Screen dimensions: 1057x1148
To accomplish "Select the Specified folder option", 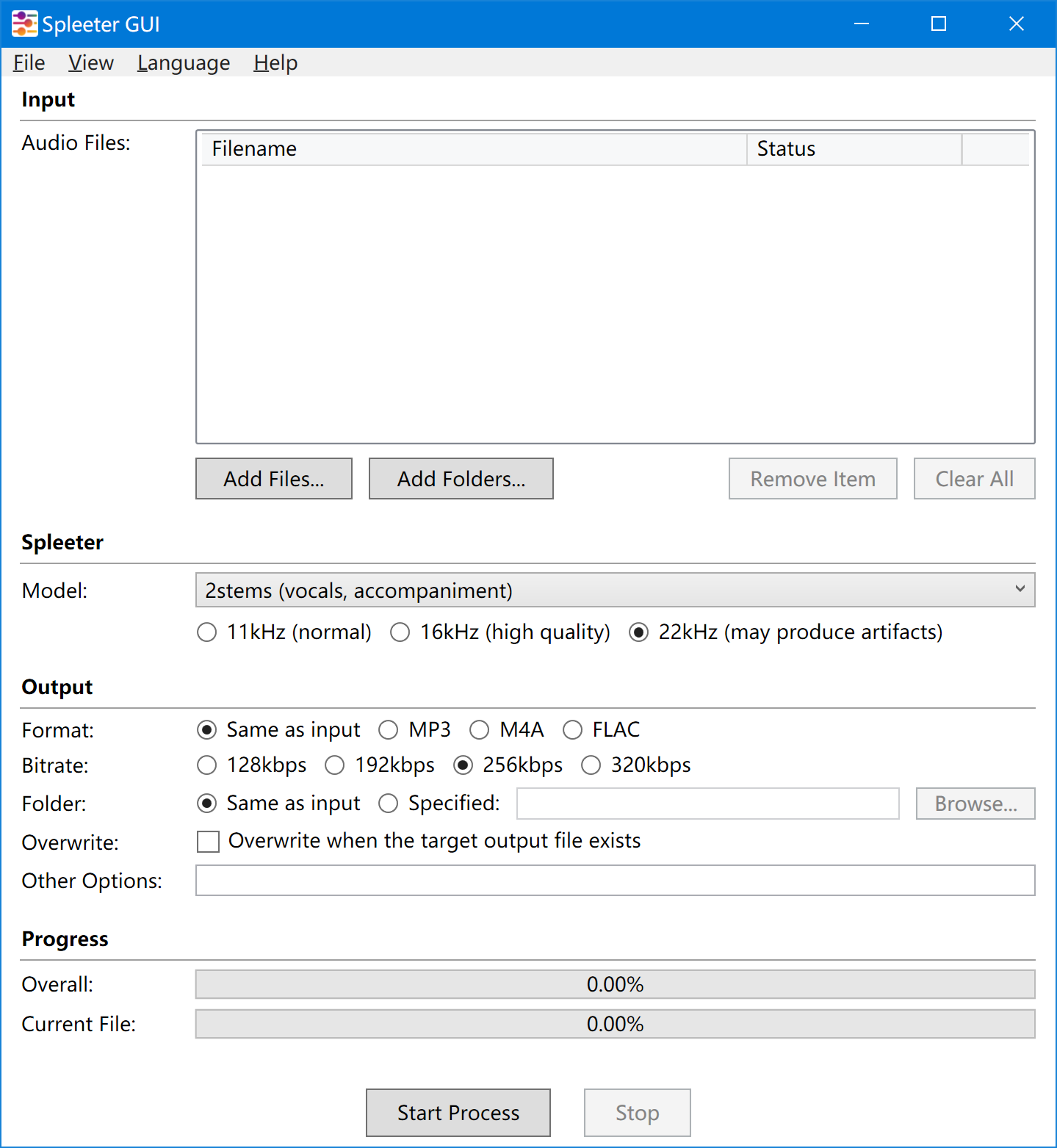I will point(439,804).
